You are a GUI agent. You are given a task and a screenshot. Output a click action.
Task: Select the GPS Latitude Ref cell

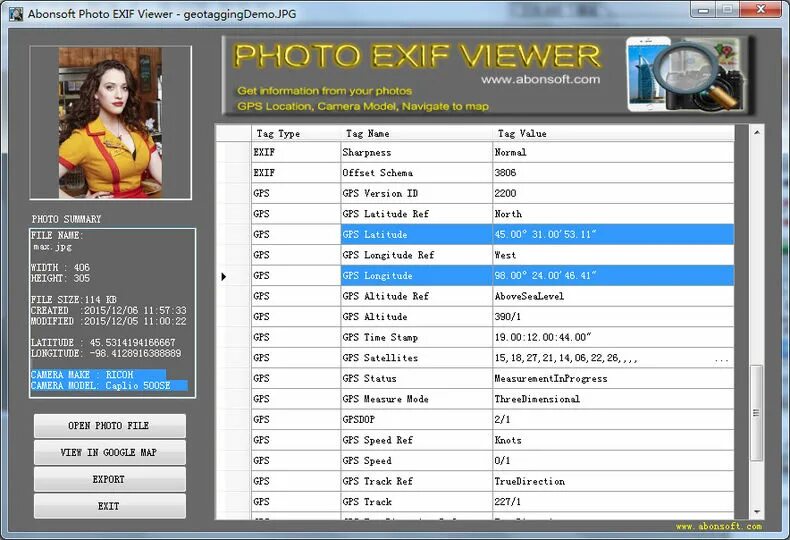coord(417,214)
